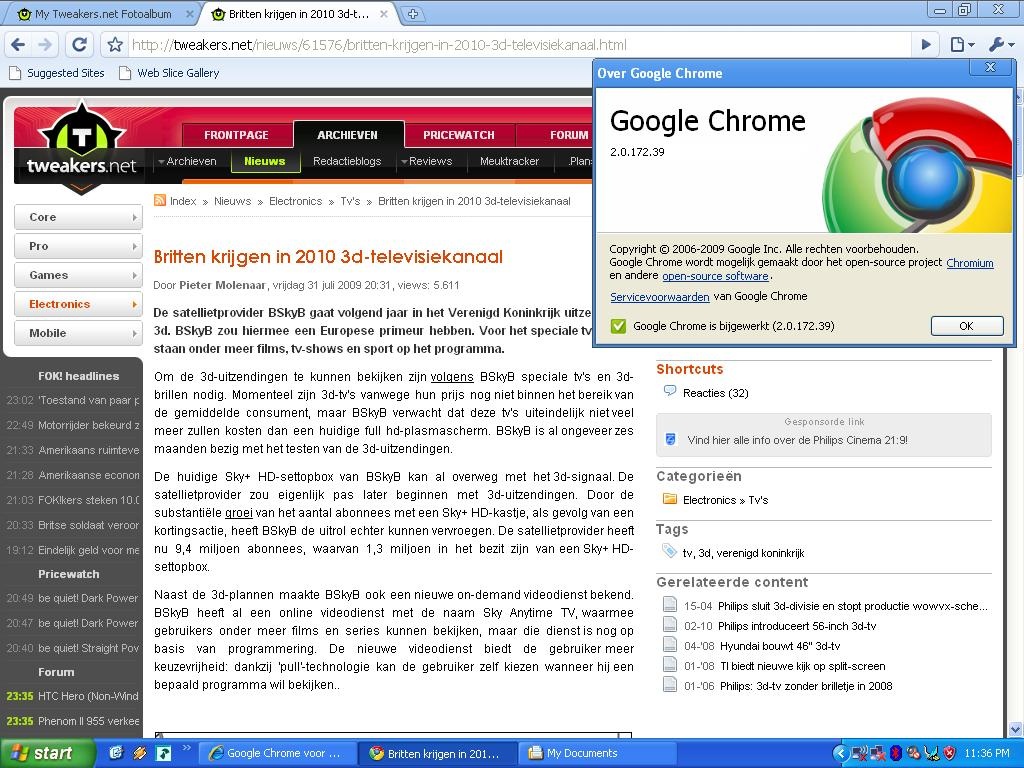Screen dimensions: 1024x768
Task: Expand the Pro sidebar category
Action: pyautogui.click(x=78, y=246)
